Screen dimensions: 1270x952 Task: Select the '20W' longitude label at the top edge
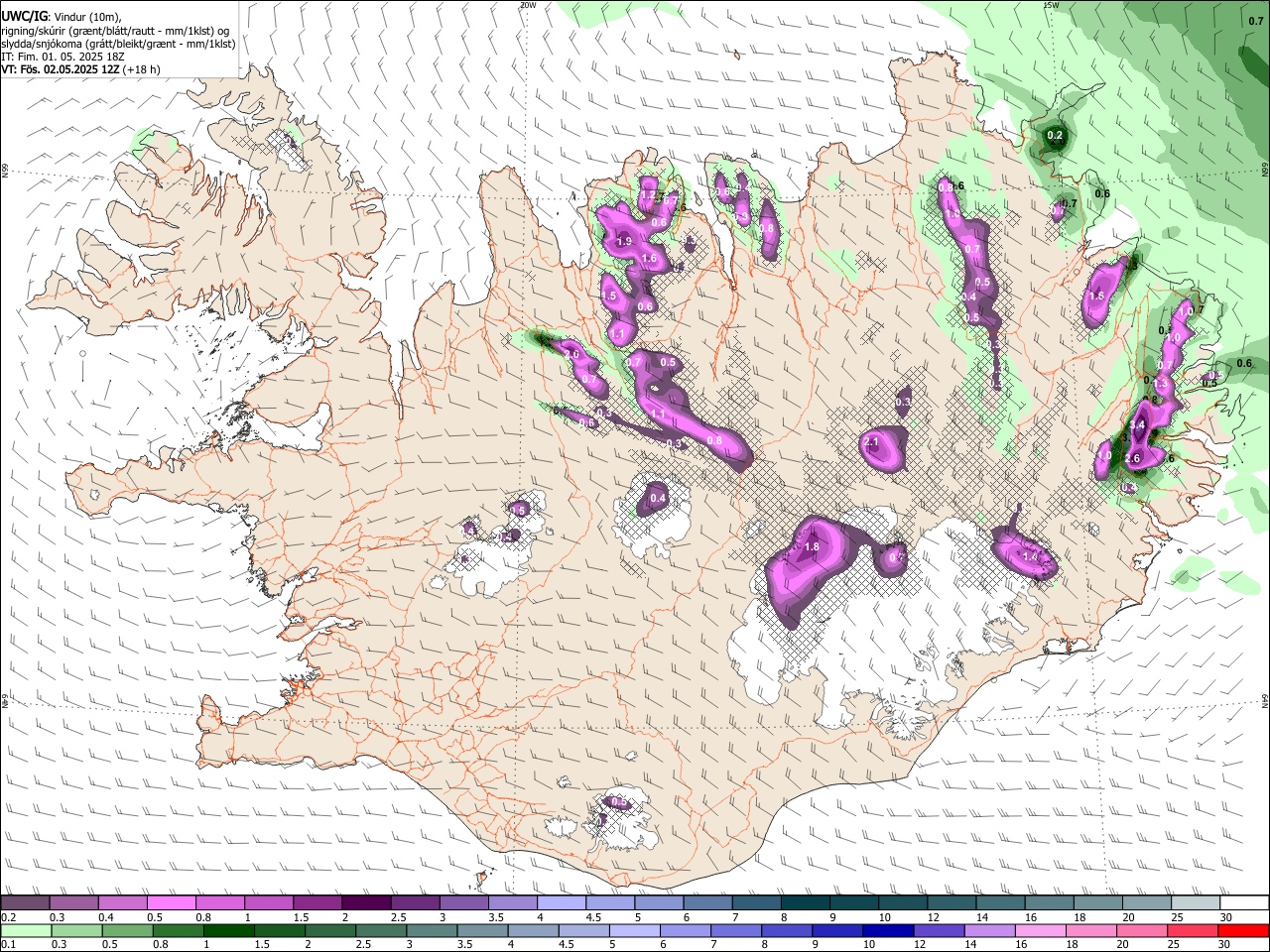click(x=528, y=5)
